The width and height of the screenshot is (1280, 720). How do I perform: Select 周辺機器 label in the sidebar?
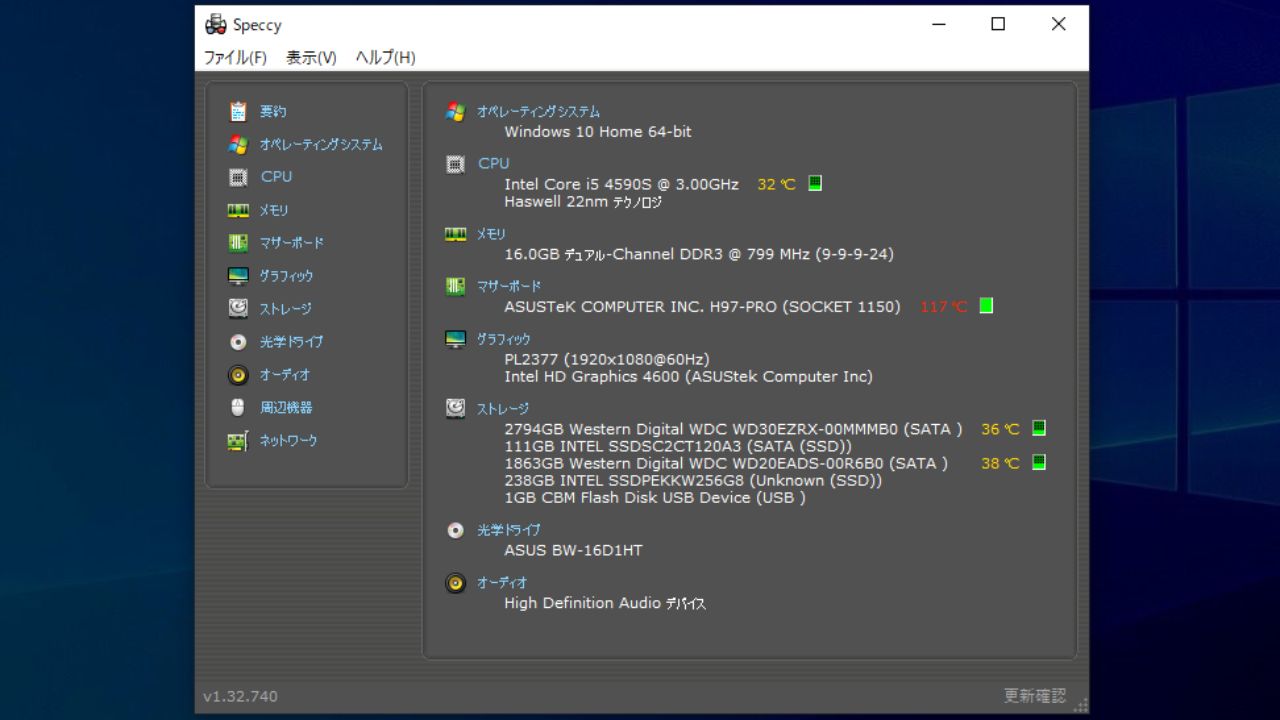[x=286, y=408]
